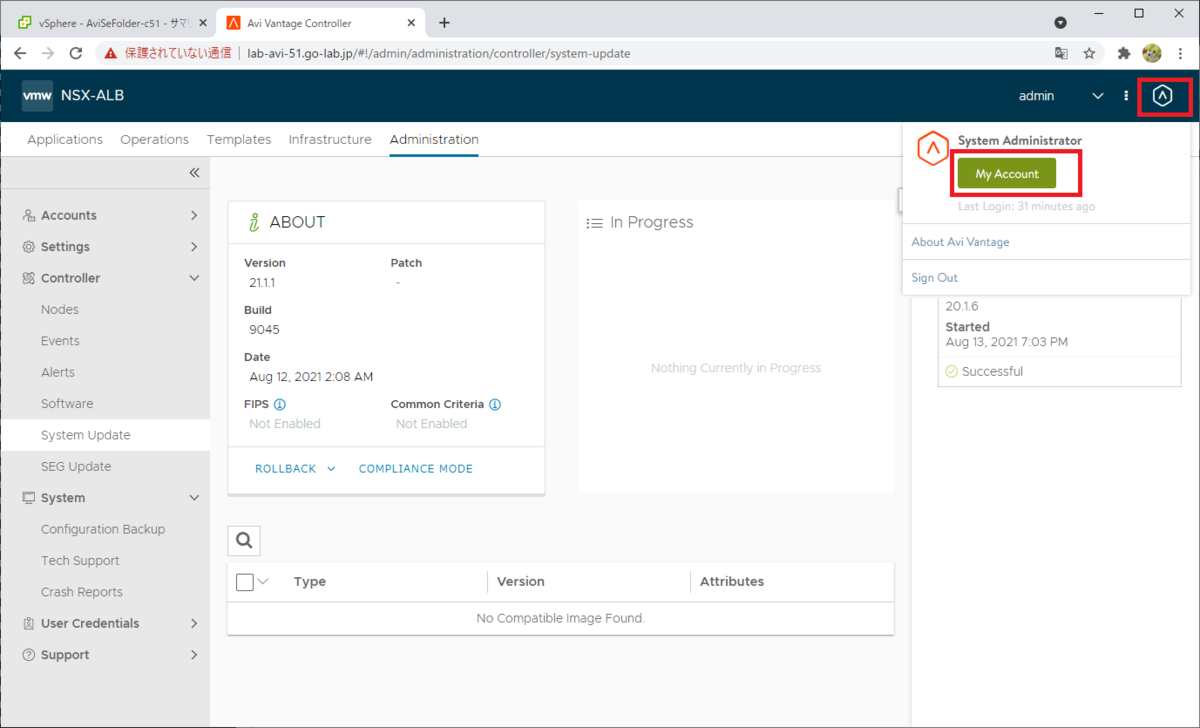Toggle the select-all checkbox in image table
Screen dimensions: 1200x728
pyautogui.click(x=245, y=582)
